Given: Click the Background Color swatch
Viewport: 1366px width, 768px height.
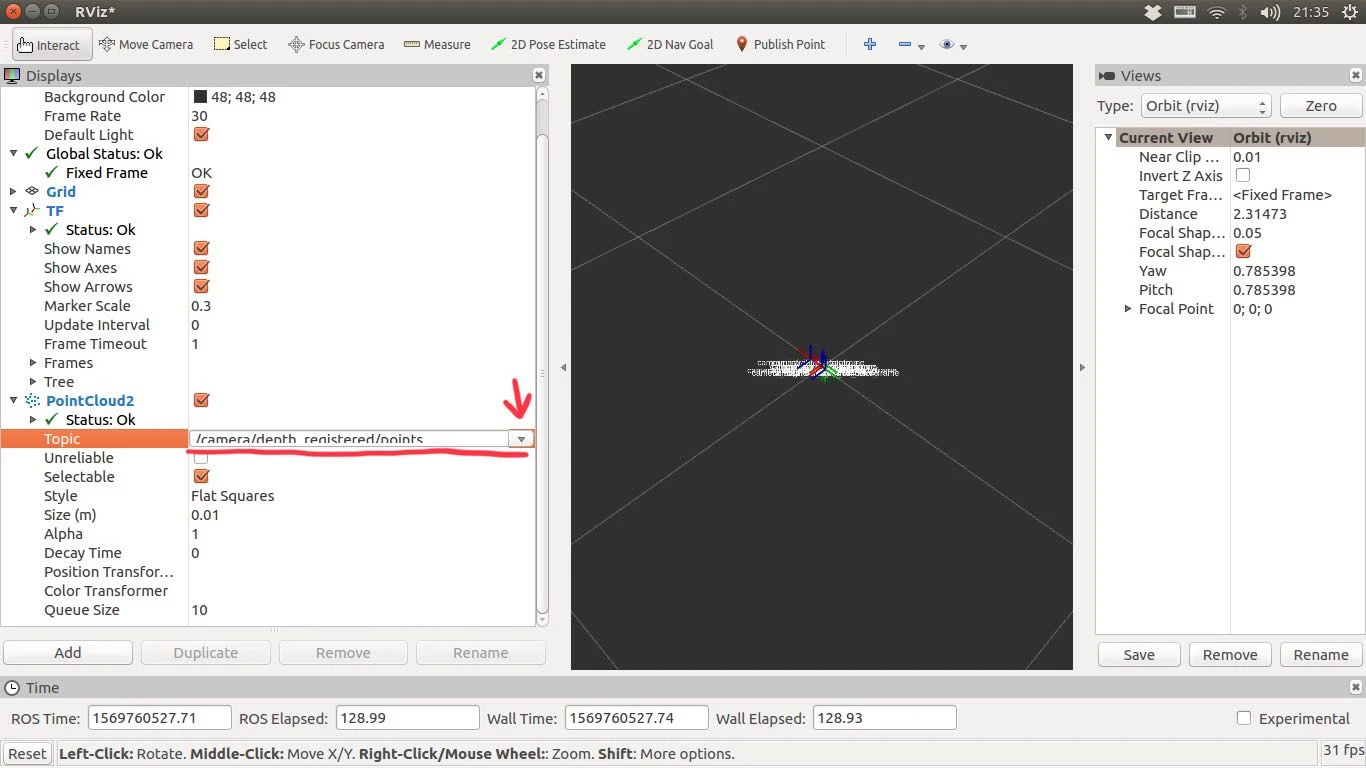Looking at the screenshot, I should 200,97.
